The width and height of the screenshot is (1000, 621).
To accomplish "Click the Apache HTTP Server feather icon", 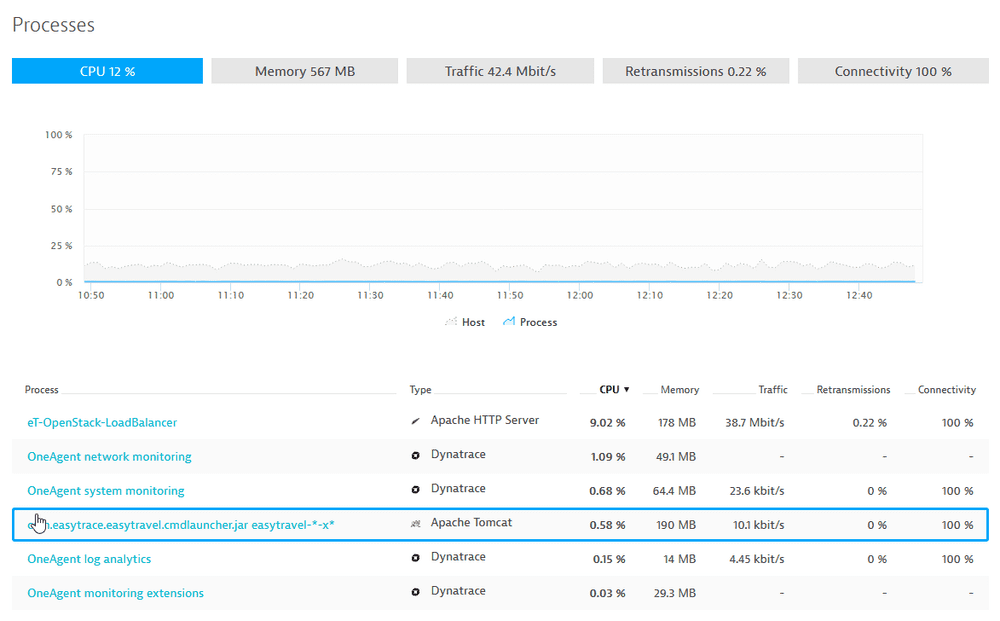I will (x=415, y=421).
